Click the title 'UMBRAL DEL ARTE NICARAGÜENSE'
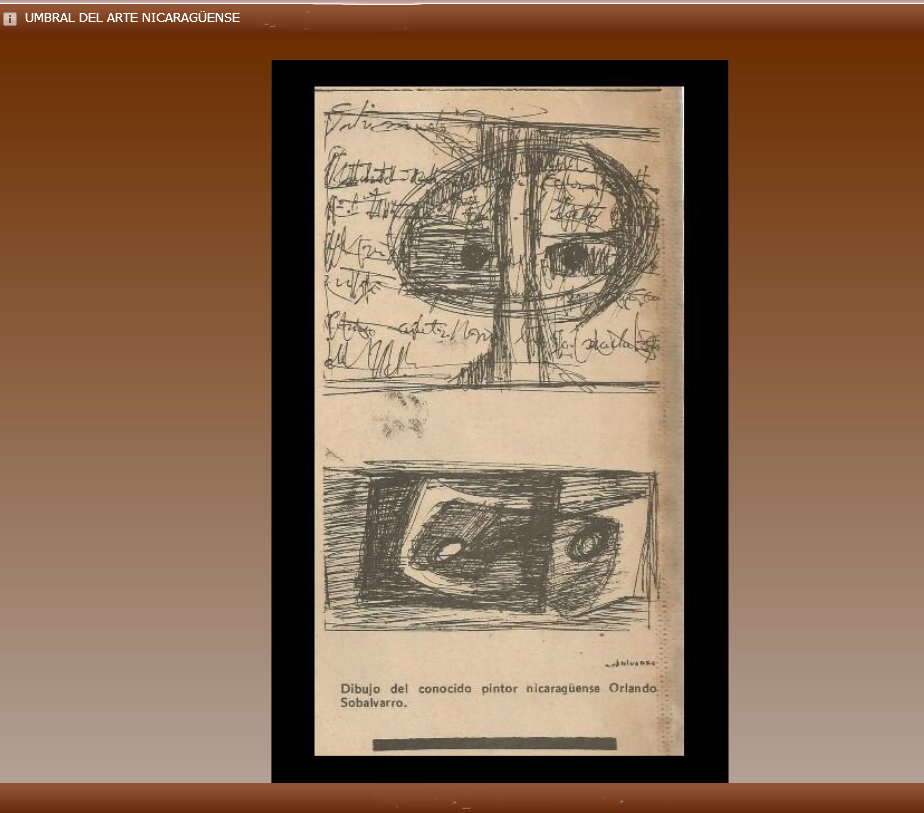The height and width of the screenshot is (813, 924). pos(132,18)
